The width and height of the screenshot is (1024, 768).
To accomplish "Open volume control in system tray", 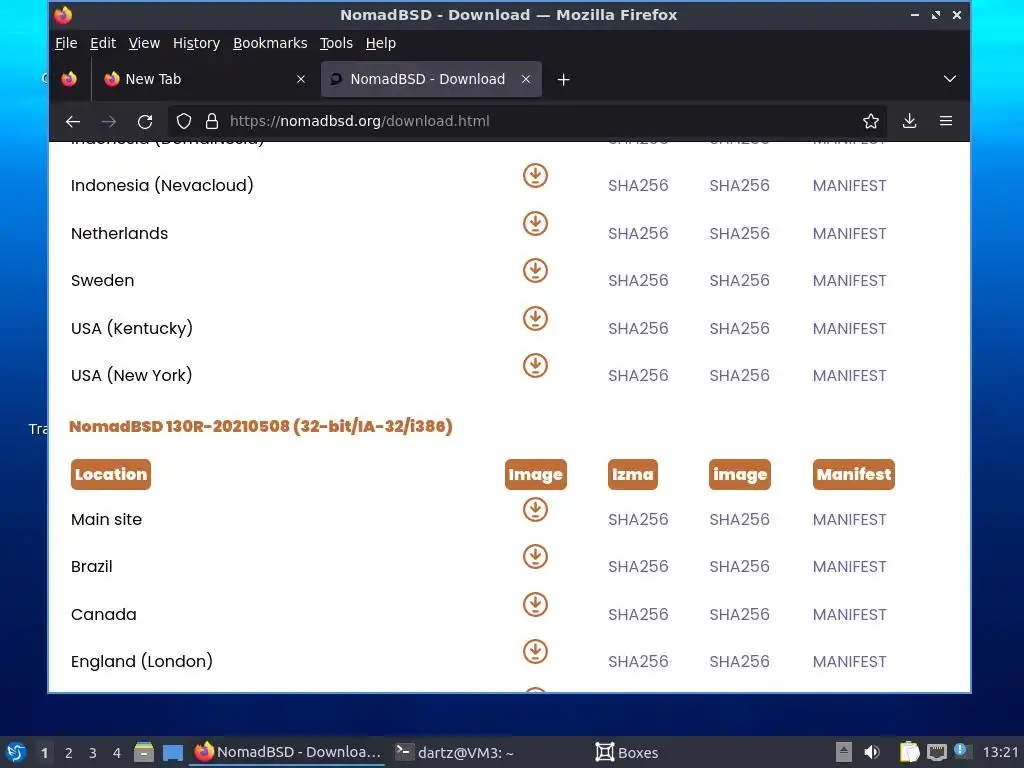I will 872,752.
